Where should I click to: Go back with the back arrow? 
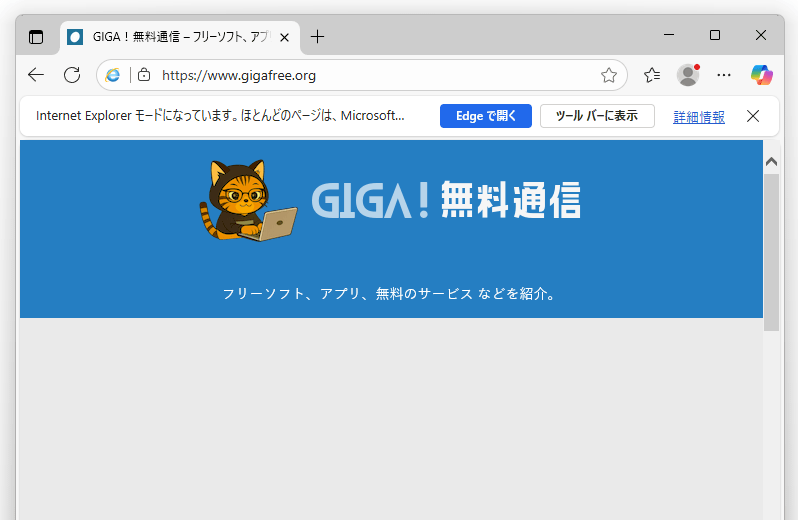[x=36, y=75]
